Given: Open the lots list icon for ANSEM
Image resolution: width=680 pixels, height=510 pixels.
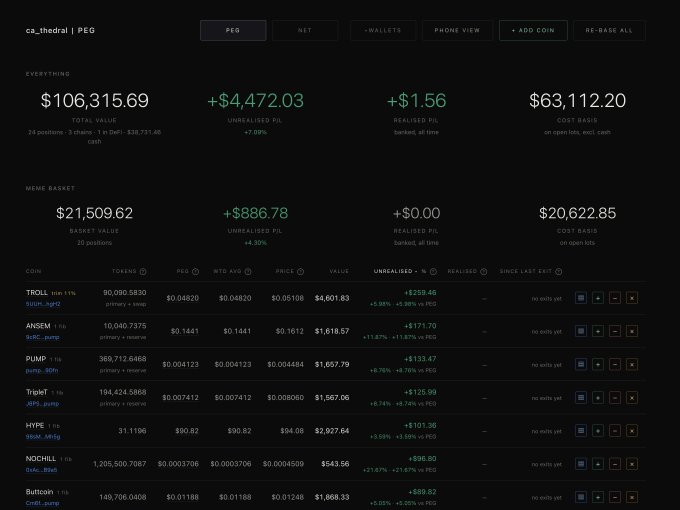Looking at the screenshot, I should click(581, 331).
